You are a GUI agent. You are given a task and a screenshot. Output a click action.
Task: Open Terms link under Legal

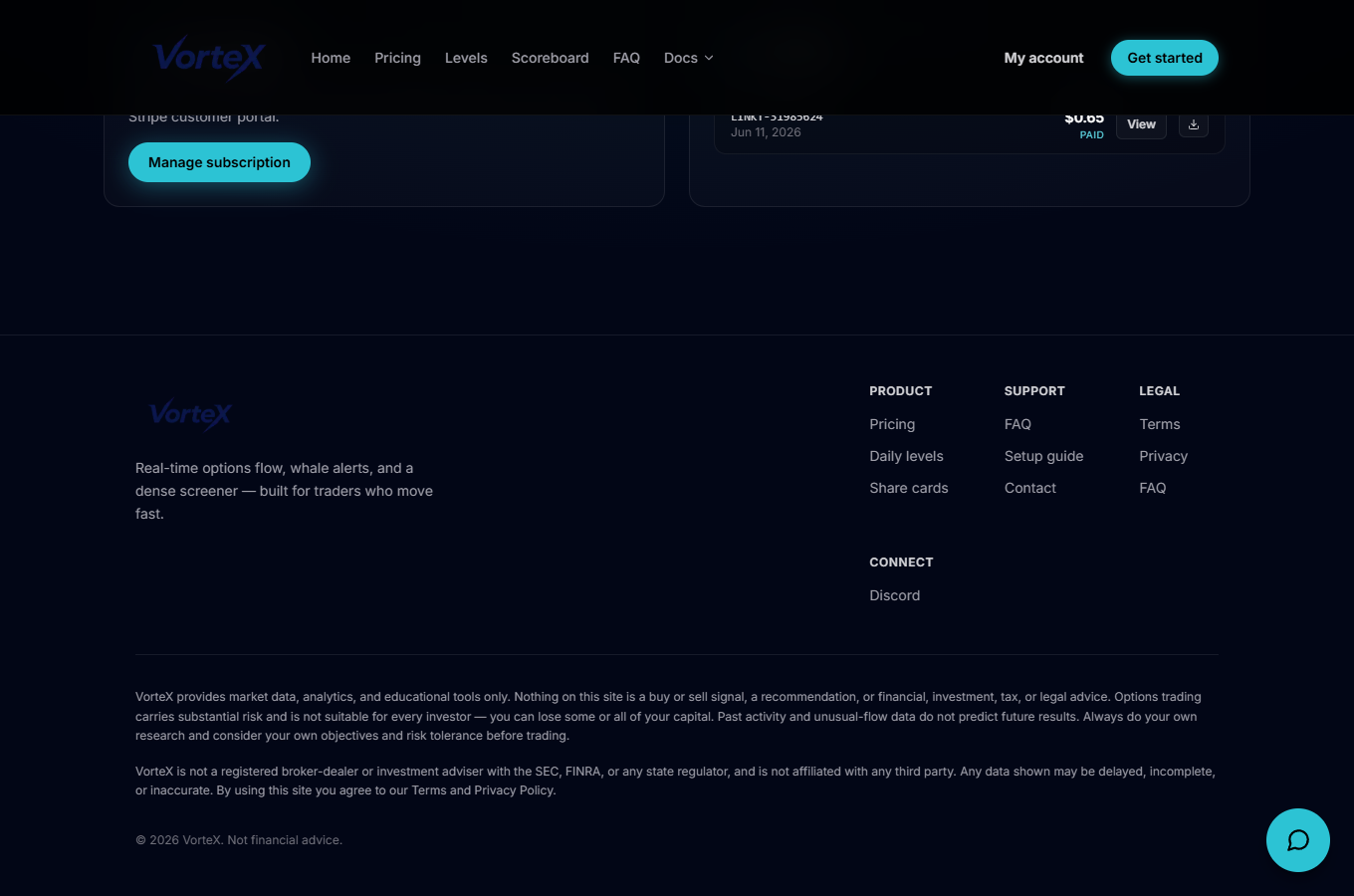[x=1160, y=424]
